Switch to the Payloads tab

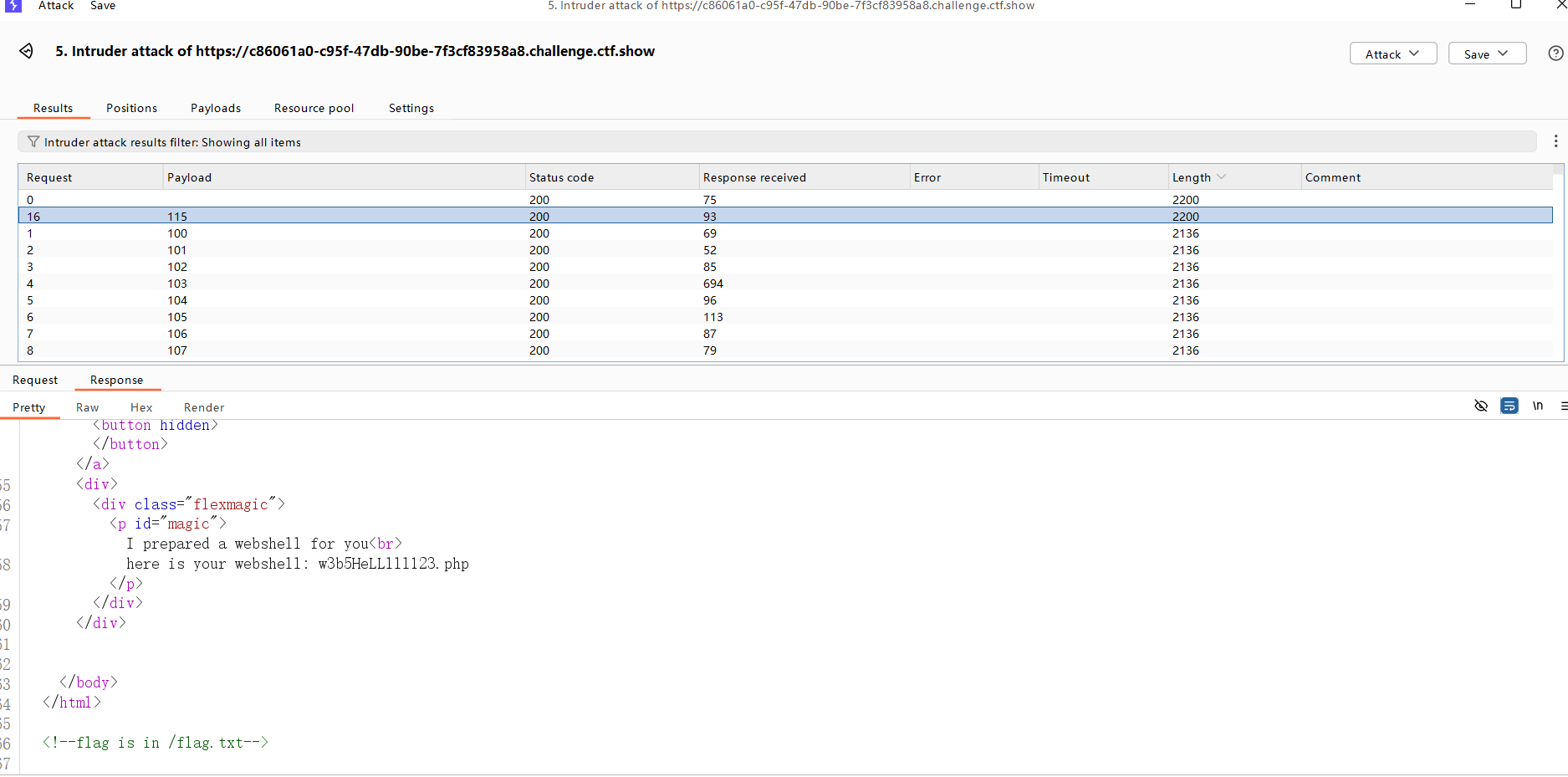pos(216,108)
